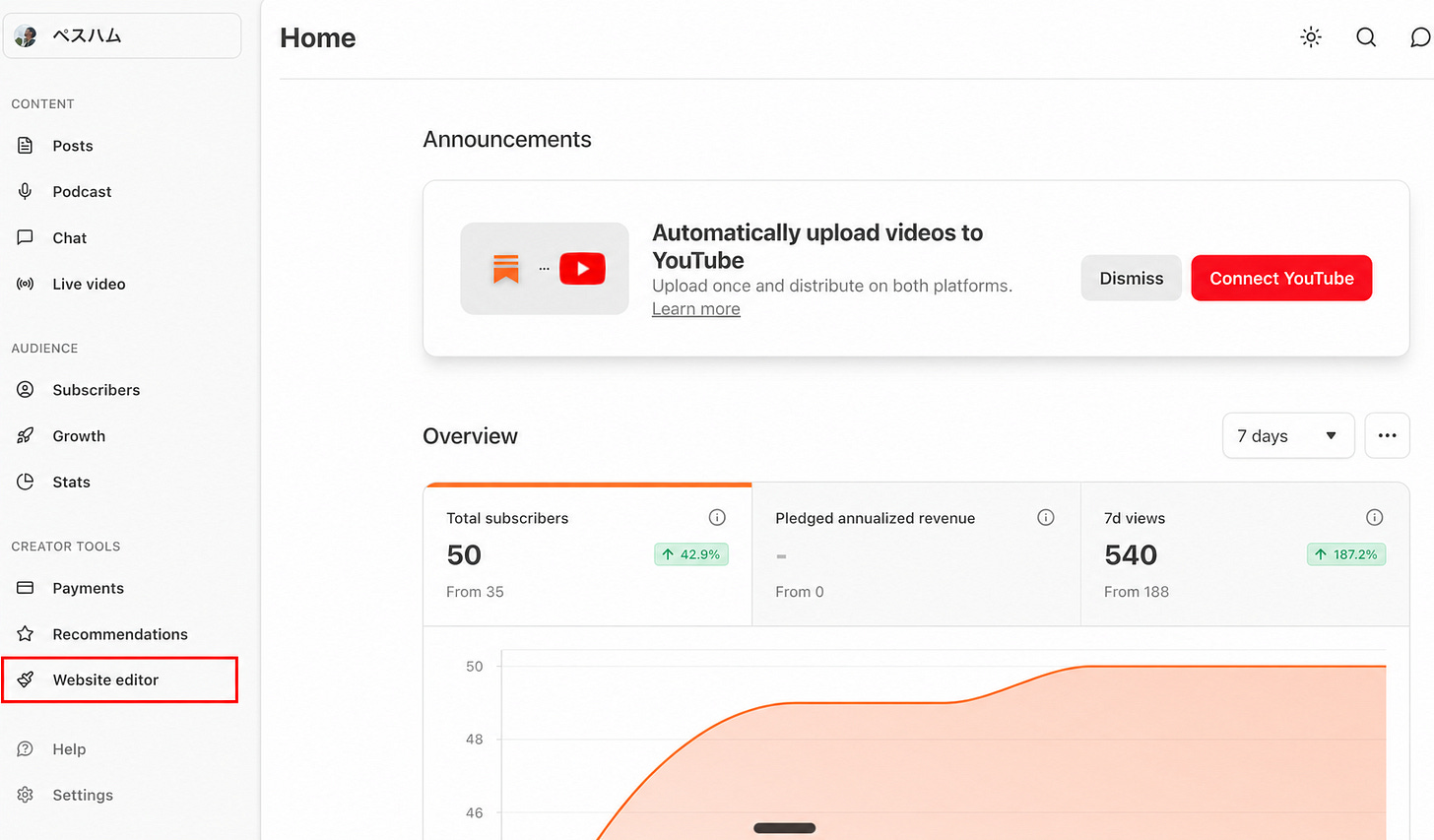Image resolution: width=1434 pixels, height=840 pixels.
Task: Click the Payments card icon
Action: (x=26, y=588)
